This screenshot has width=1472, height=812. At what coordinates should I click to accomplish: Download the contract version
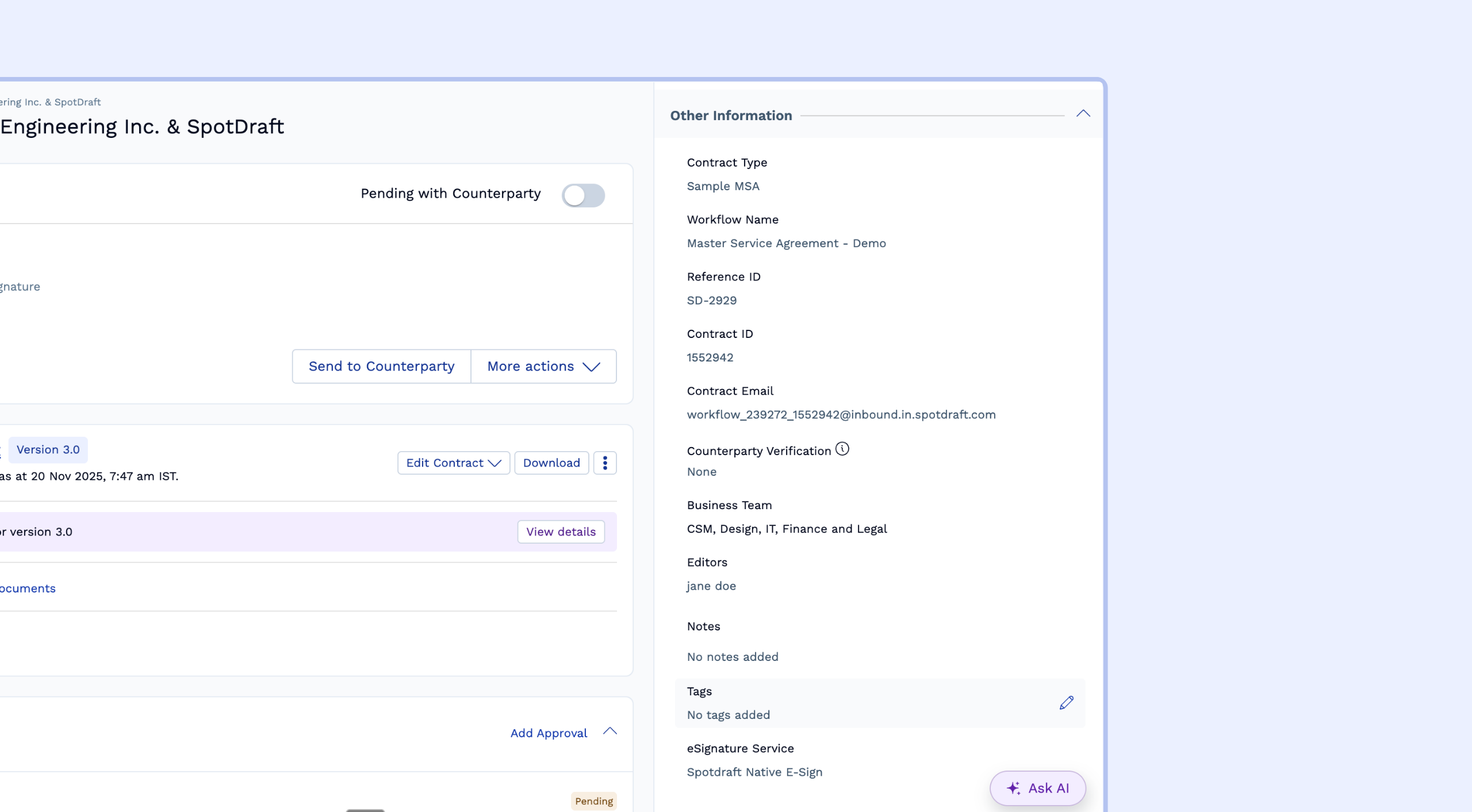(551, 463)
